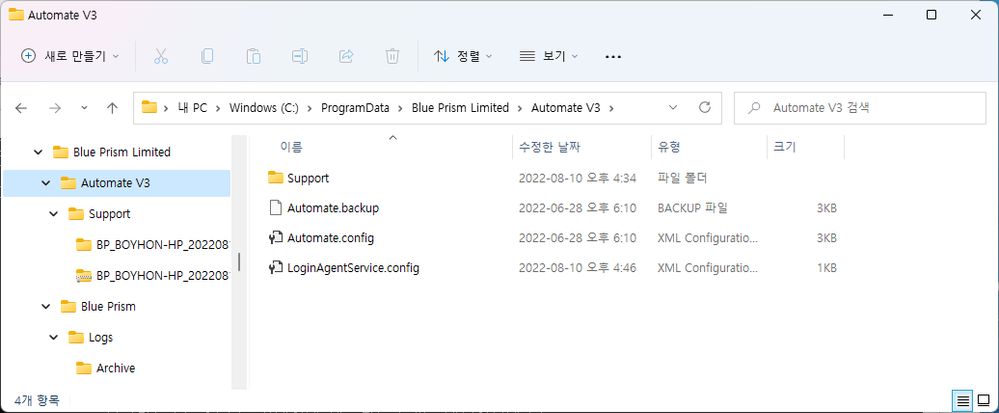Viewport: 999px width, 413px height.
Task: Go forward with the right arrow
Action: point(55,108)
